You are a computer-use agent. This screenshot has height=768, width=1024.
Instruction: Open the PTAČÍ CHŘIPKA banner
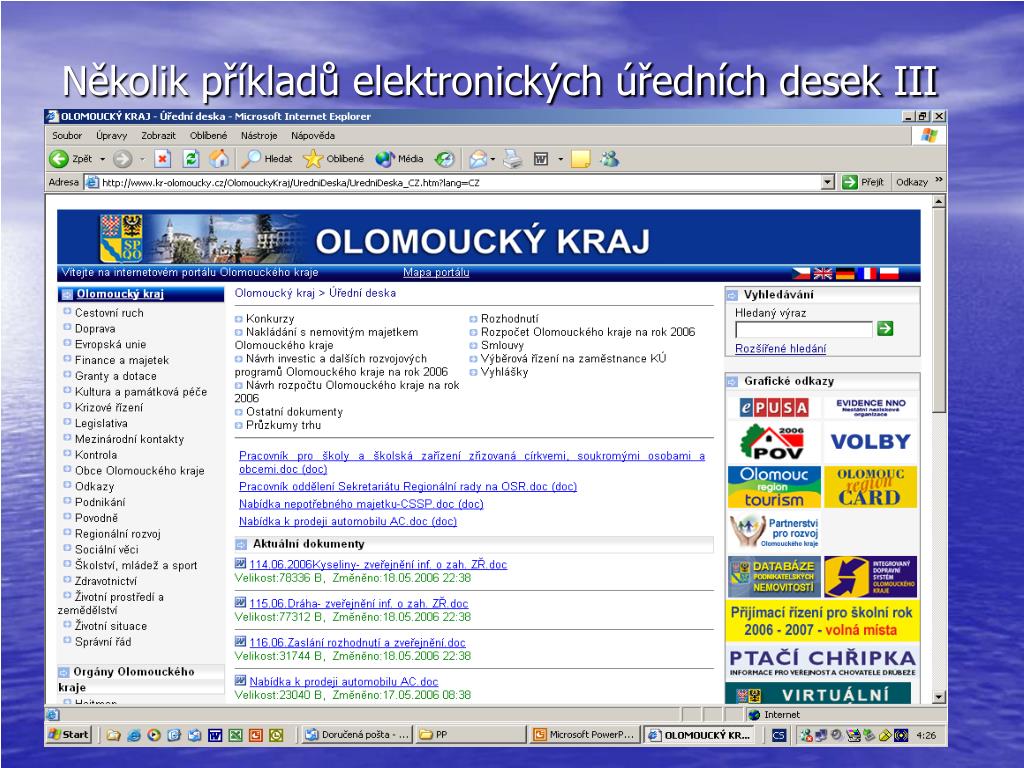[x=822, y=662]
